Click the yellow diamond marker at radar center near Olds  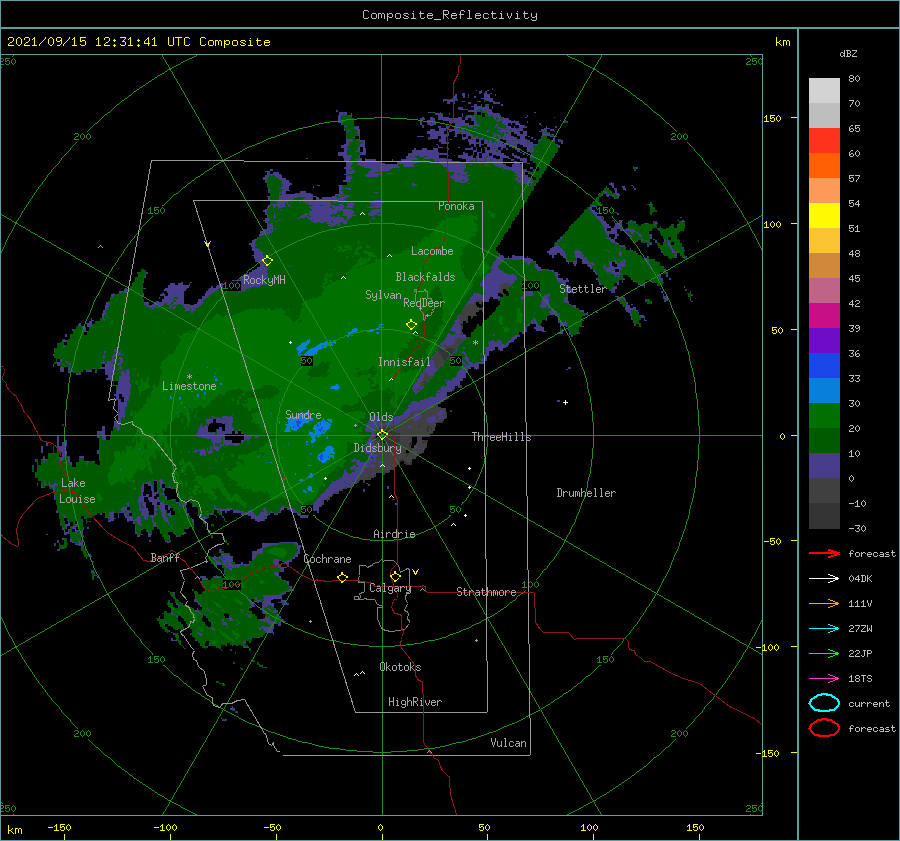(382, 435)
